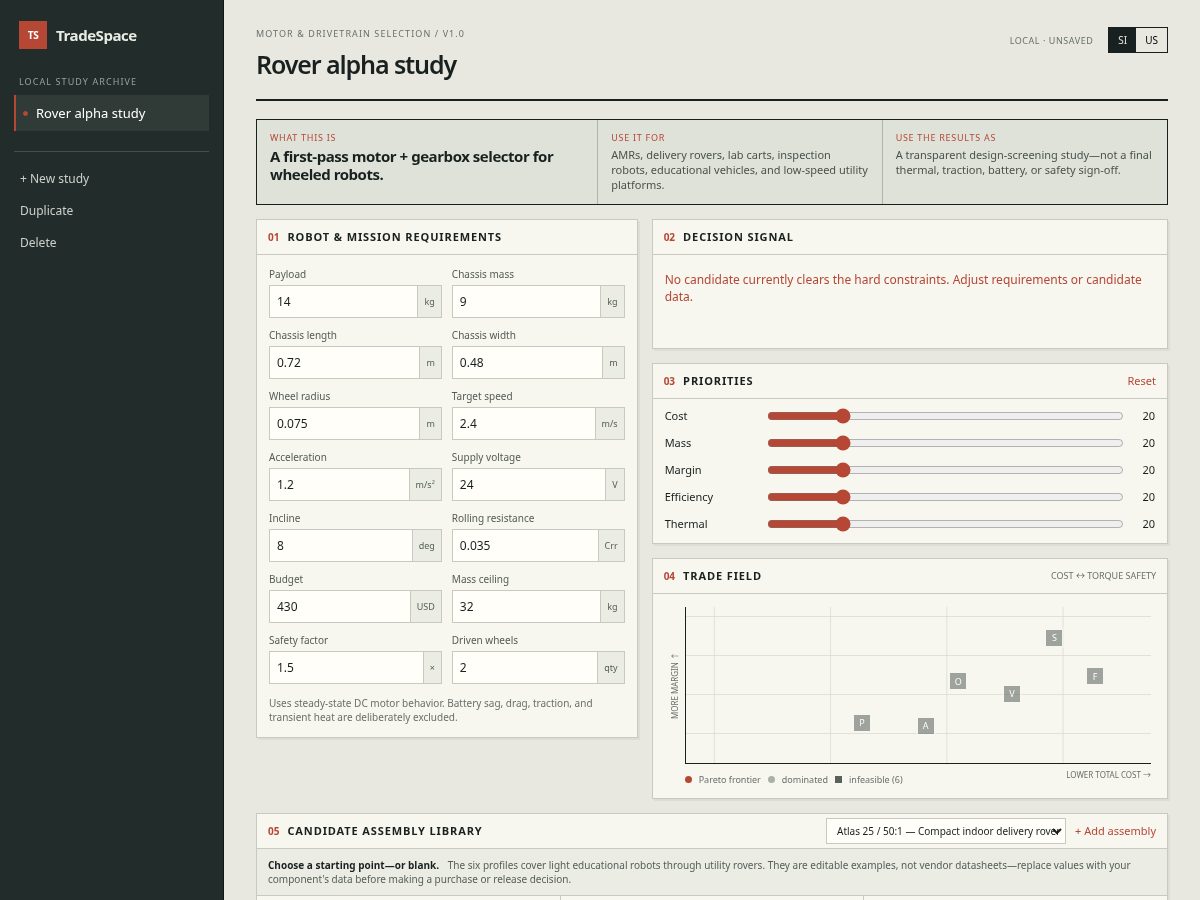1200x900 pixels.
Task: Edit the Chassis length field
Action: 343,363
